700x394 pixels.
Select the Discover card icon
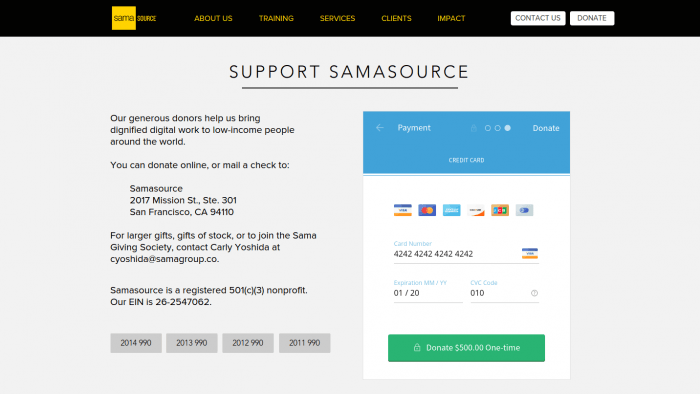pyautogui.click(x=475, y=210)
